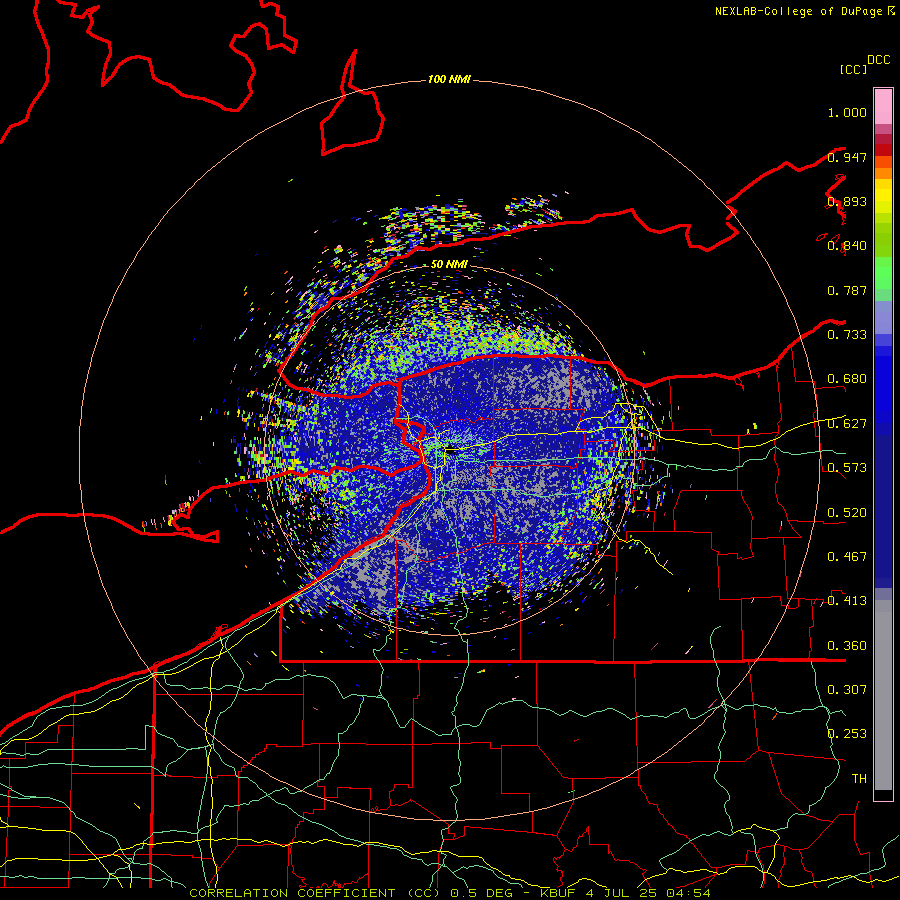Click the 0.467 scale value
The image size is (900, 900).
point(847,557)
